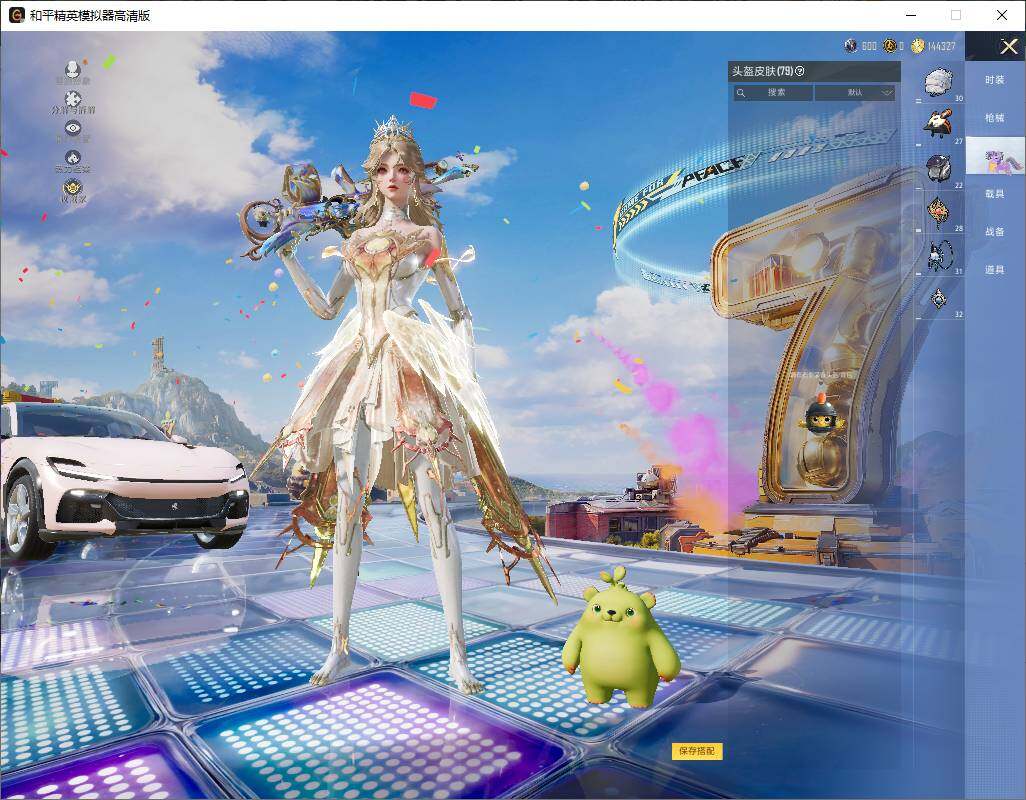Switch to the 道具 tab
Image resolution: width=1026 pixels, height=800 pixels.
click(995, 270)
